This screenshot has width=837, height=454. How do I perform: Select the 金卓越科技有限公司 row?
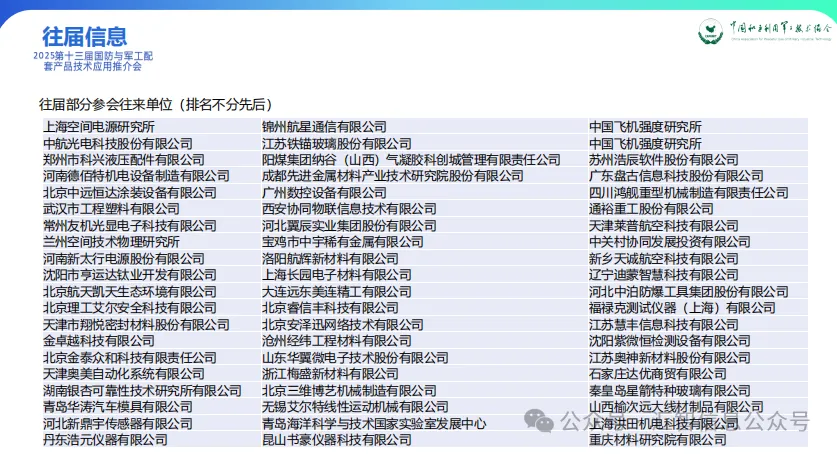tap(99, 341)
